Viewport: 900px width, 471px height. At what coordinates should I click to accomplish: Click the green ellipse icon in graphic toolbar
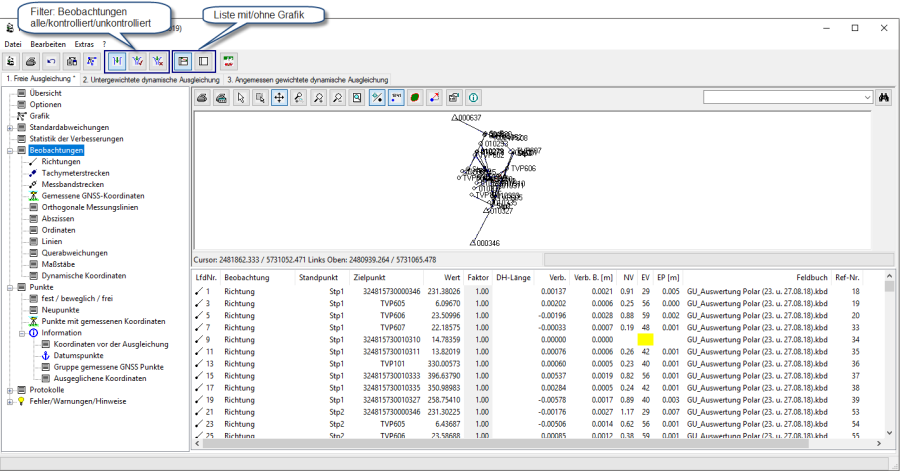click(x=414, y=98)
